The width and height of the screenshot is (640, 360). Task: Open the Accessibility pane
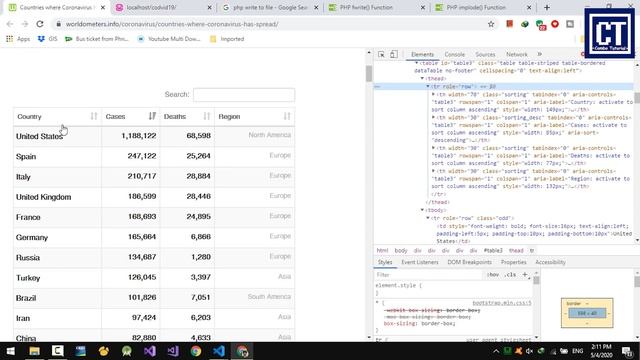click(x=550, y=262)
